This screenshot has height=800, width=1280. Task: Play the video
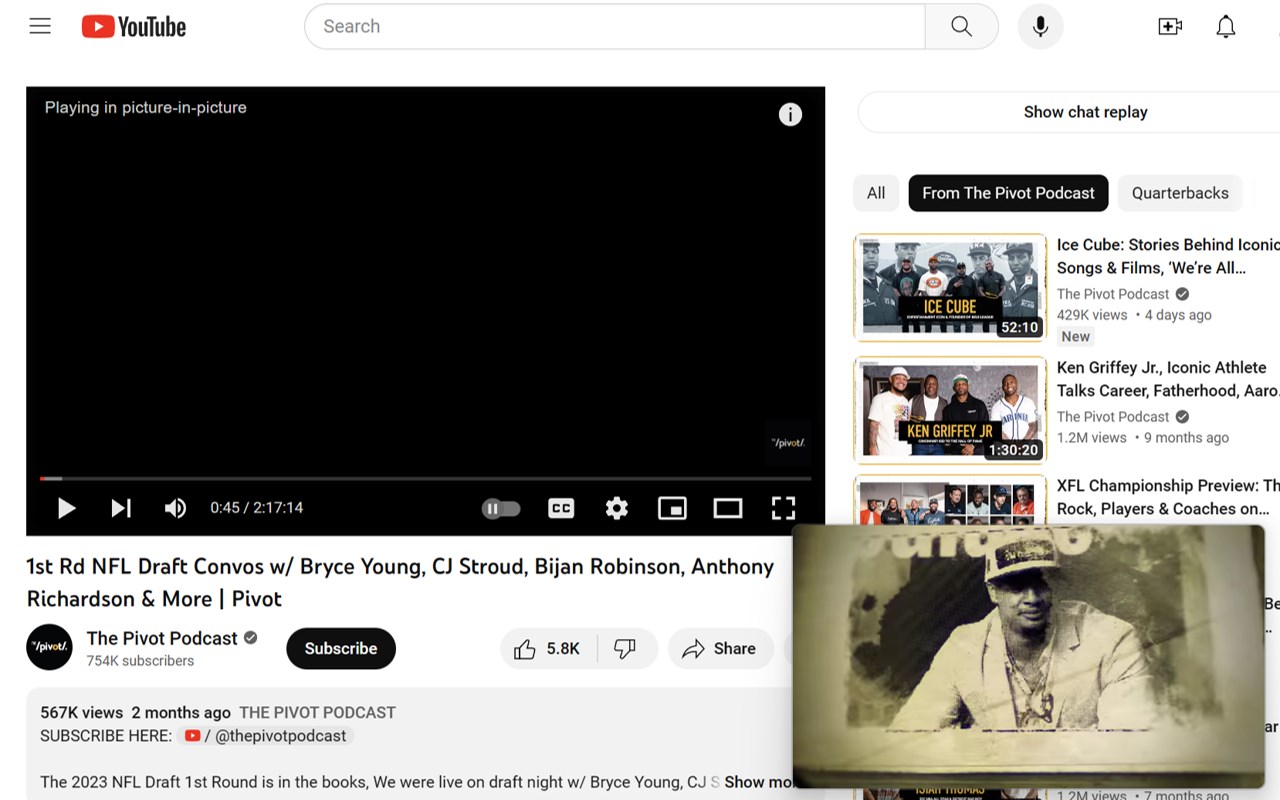click(66, 508)
